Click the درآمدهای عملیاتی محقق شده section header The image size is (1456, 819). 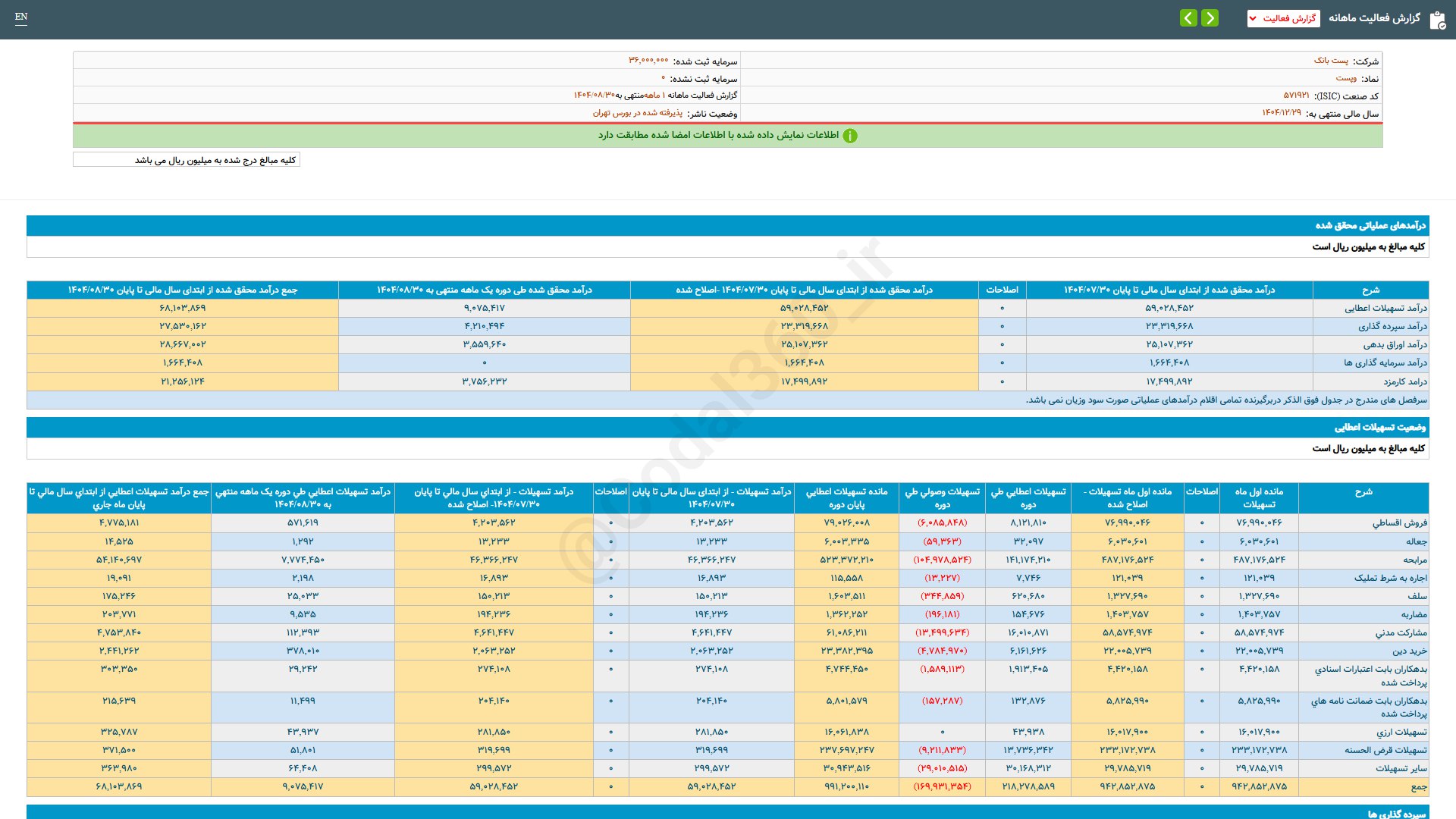[1370, 225]
